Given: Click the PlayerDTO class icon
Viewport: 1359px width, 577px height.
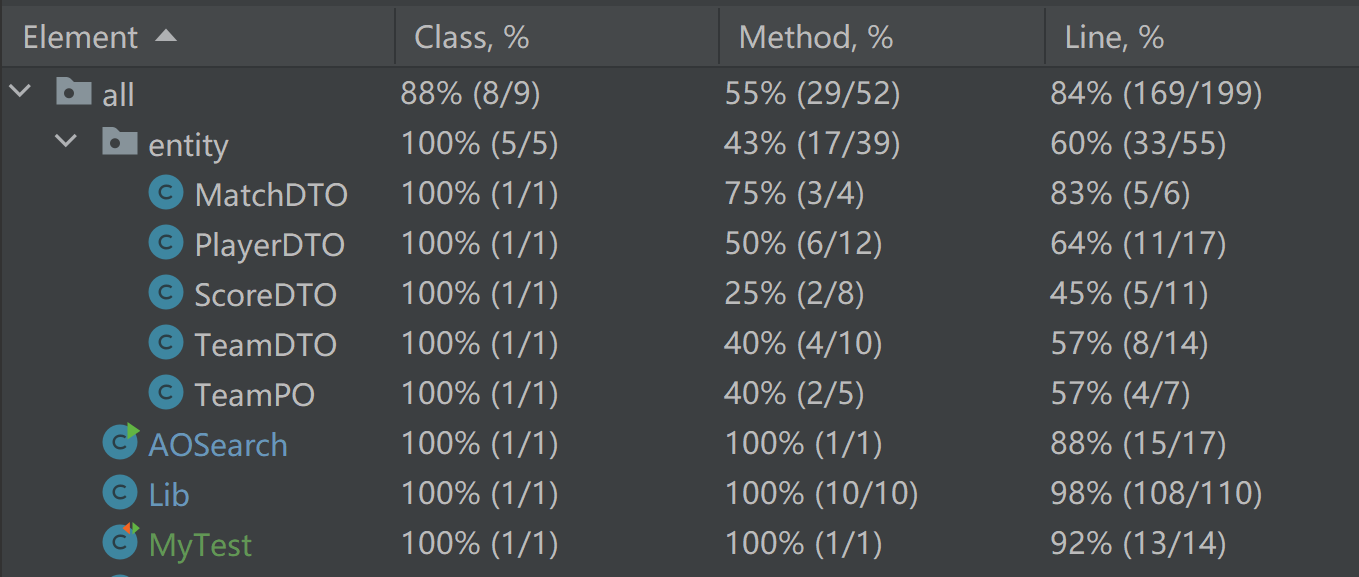Looking at the screenshot, I should pyautogui.click(x=165, y=243).
